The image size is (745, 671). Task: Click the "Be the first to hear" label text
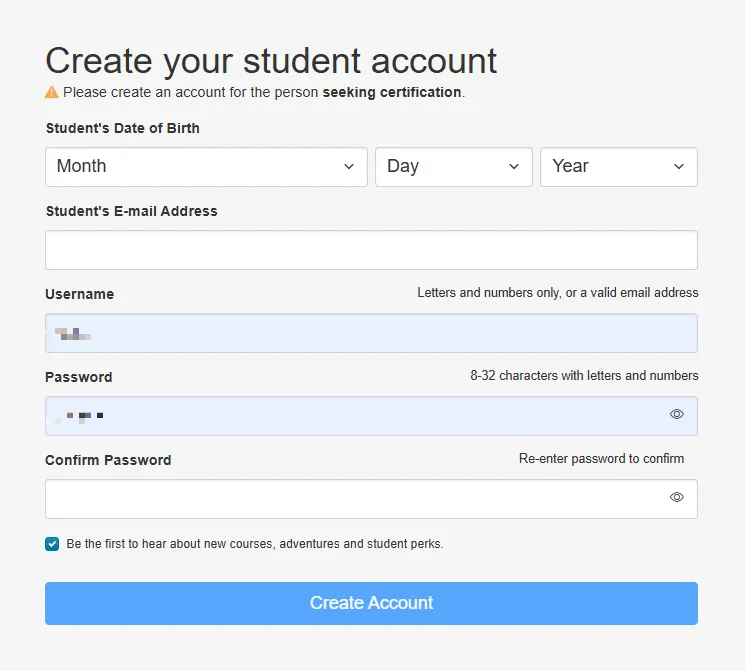pos(254,544)
